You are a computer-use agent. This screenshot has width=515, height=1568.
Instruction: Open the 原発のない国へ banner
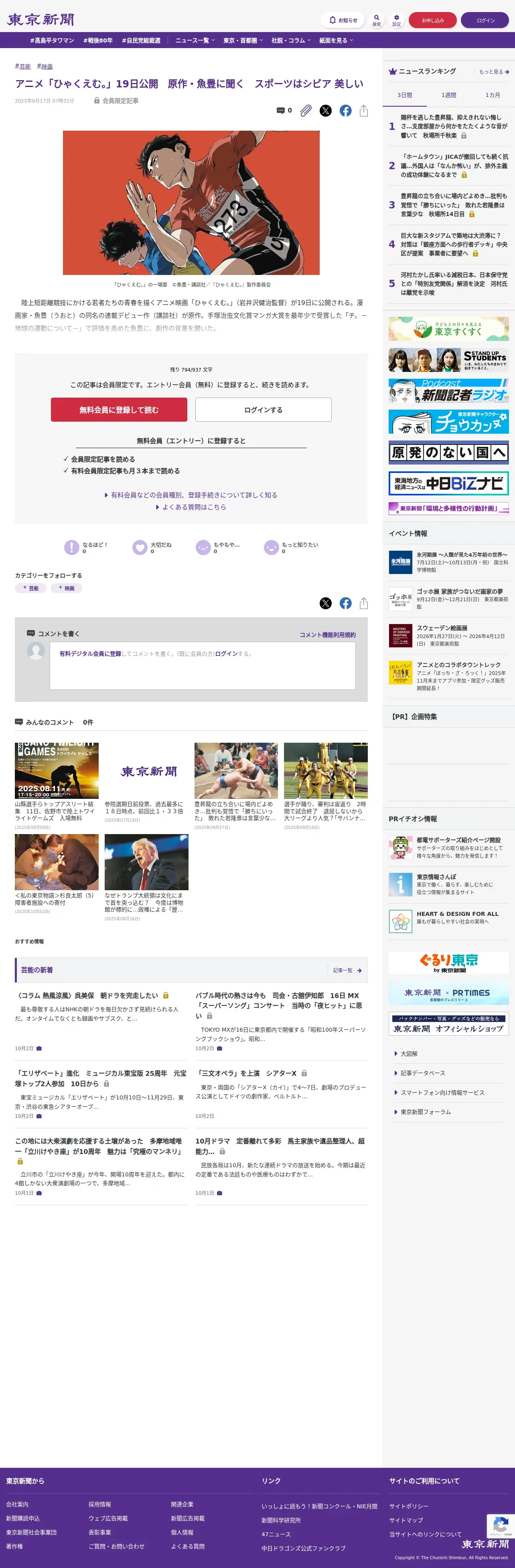tap(448, 453)
